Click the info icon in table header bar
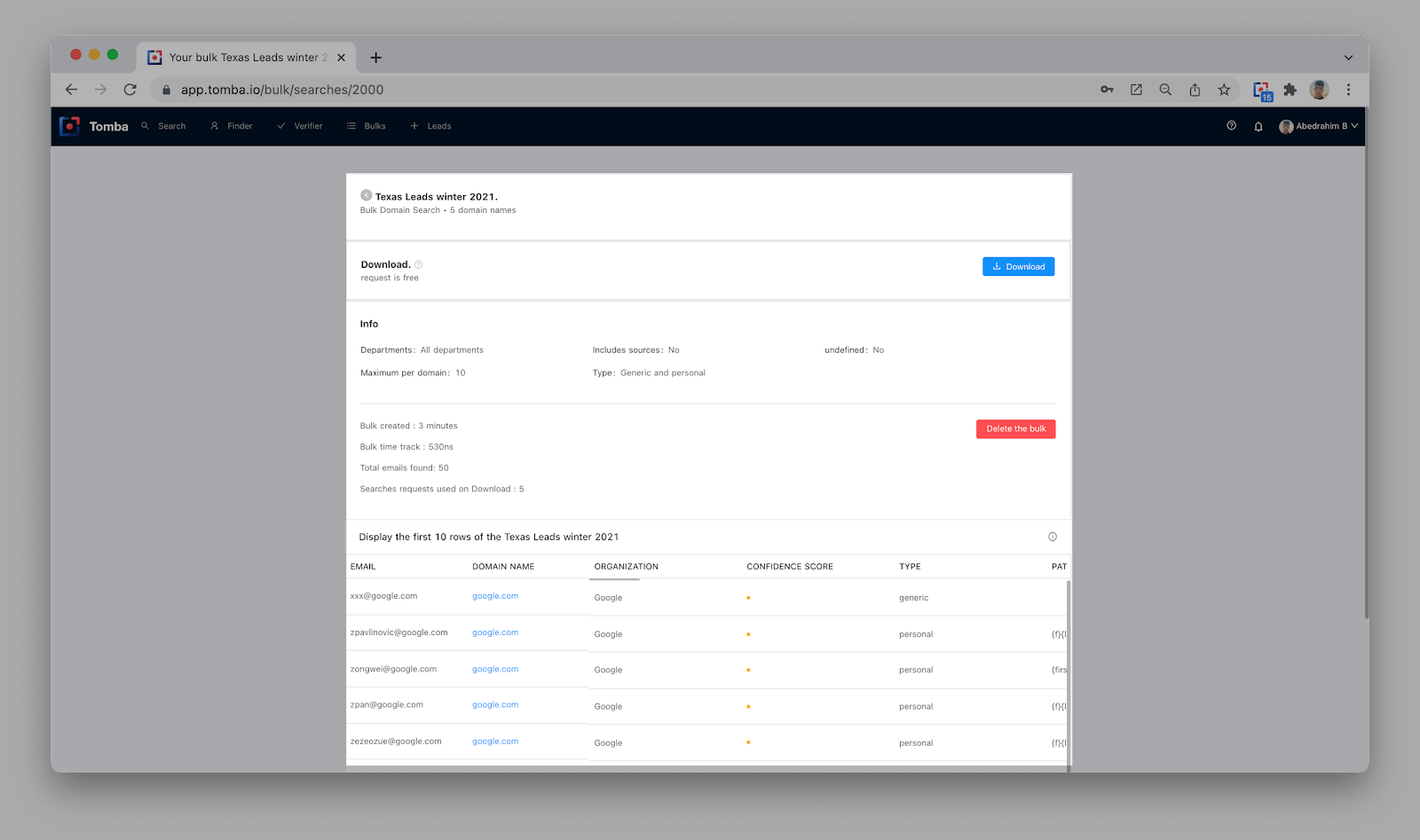1420x840 pixels. 1053,537
